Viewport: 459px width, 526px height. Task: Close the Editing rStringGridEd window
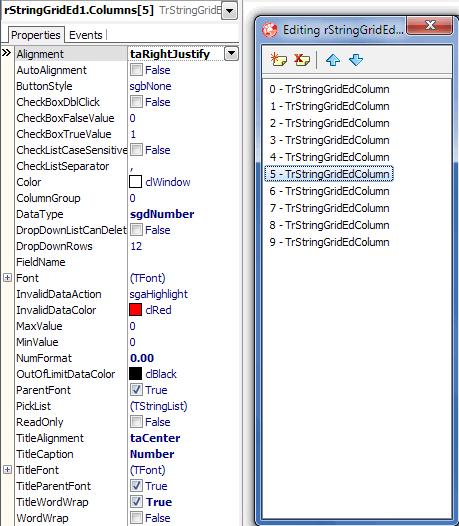(429, 25)
